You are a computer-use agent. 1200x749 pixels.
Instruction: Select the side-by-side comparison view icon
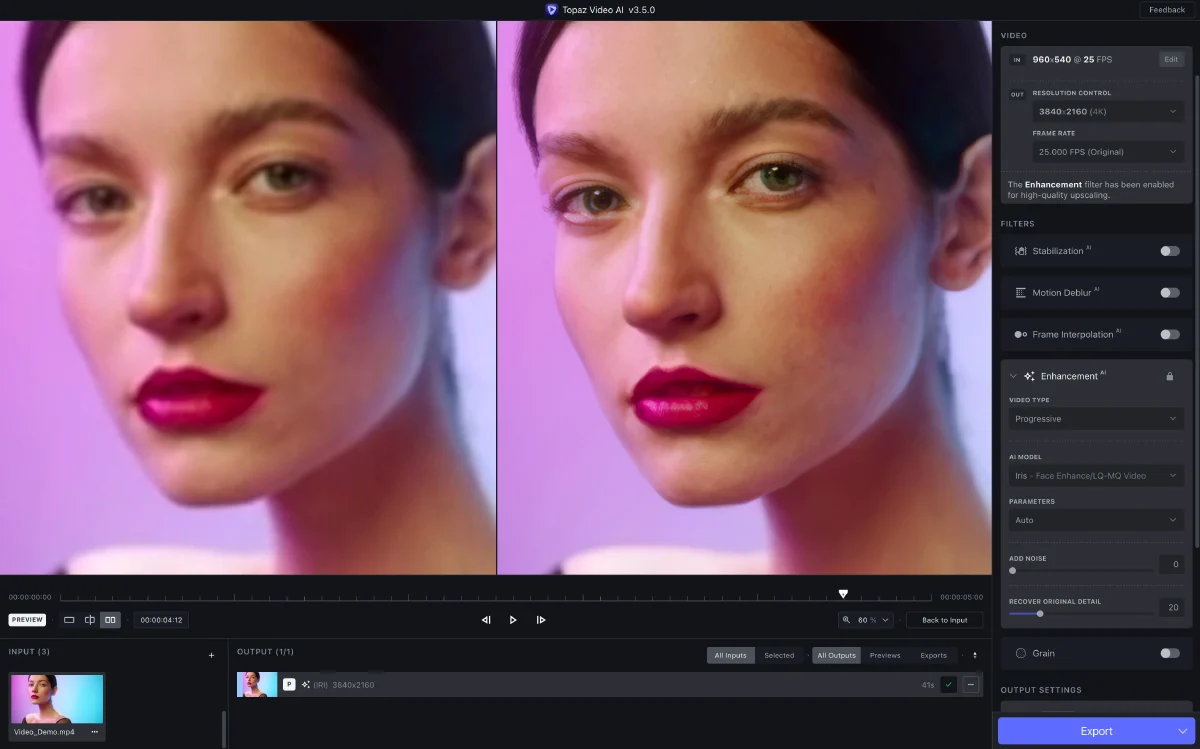110,620
